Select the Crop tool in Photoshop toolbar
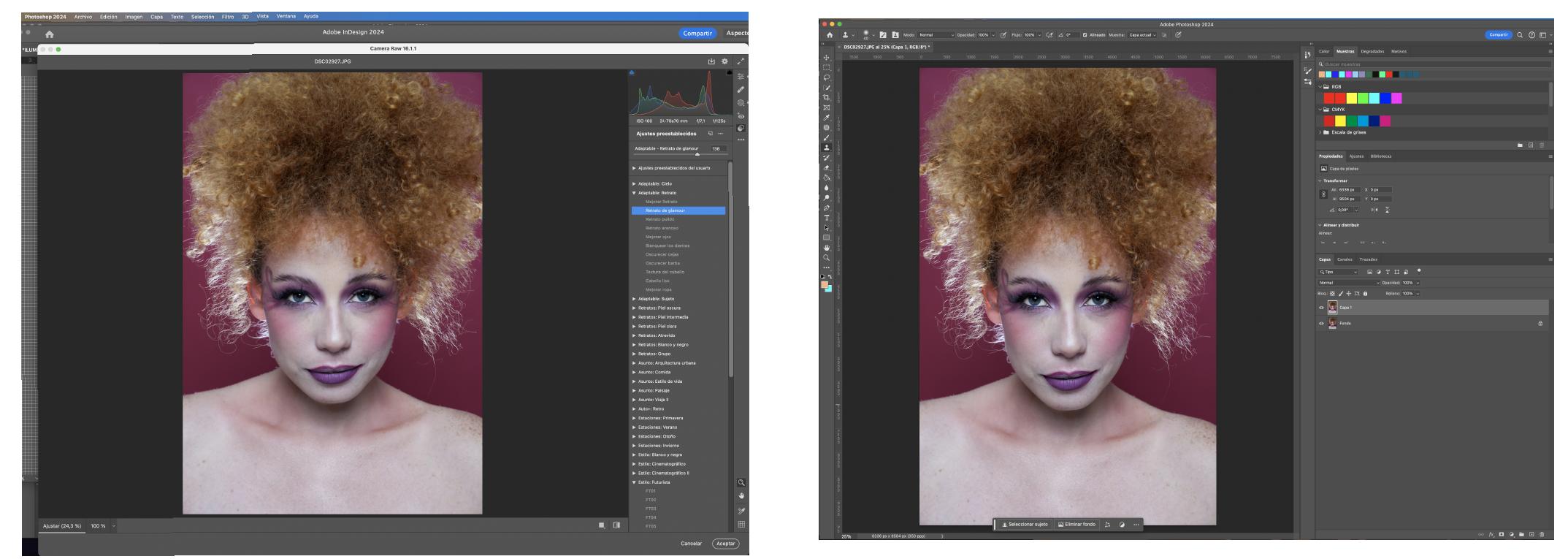This screenshot has height=559, width=1568. pyautogui.click(x=827, y=97)
